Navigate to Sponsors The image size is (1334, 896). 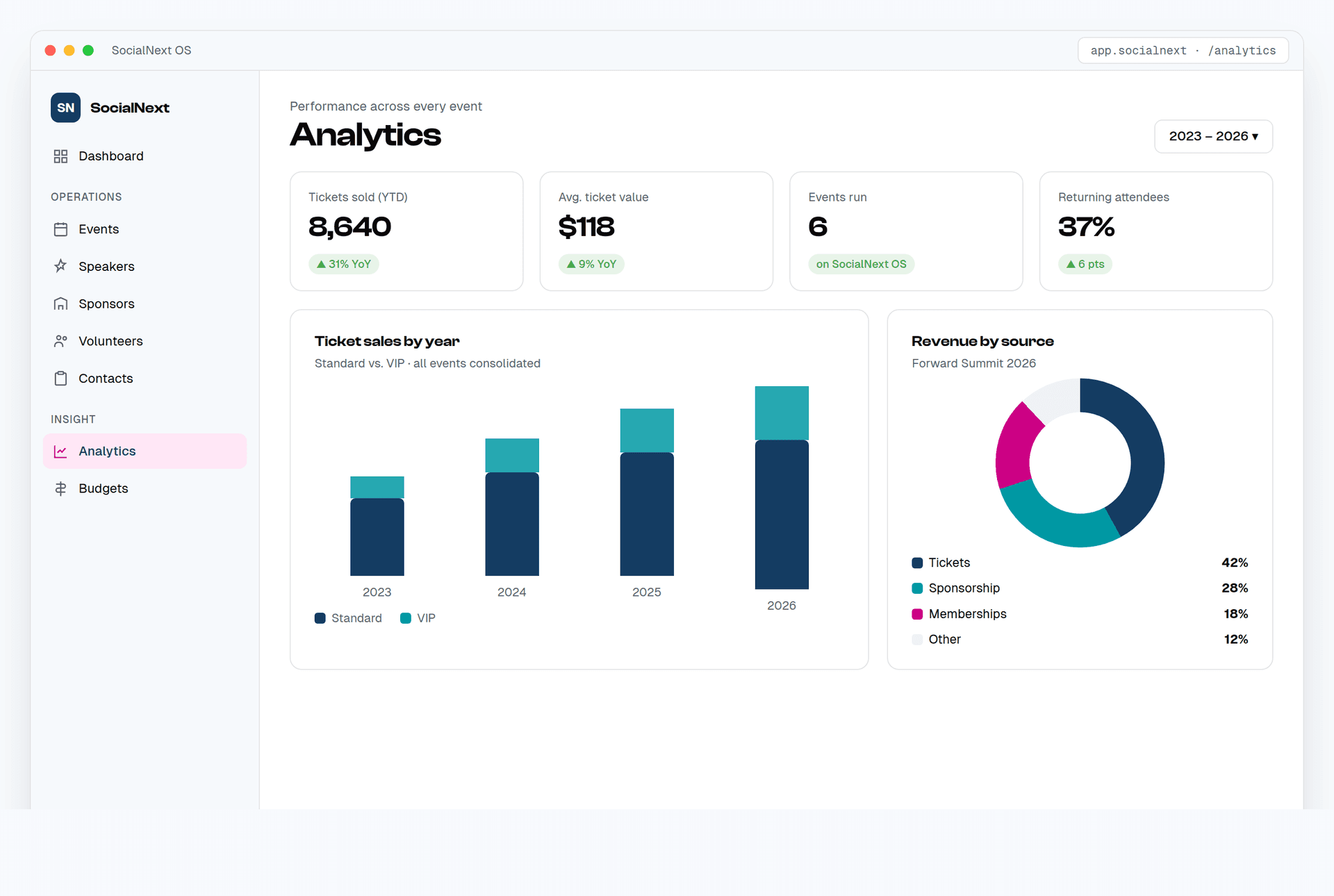145,304
